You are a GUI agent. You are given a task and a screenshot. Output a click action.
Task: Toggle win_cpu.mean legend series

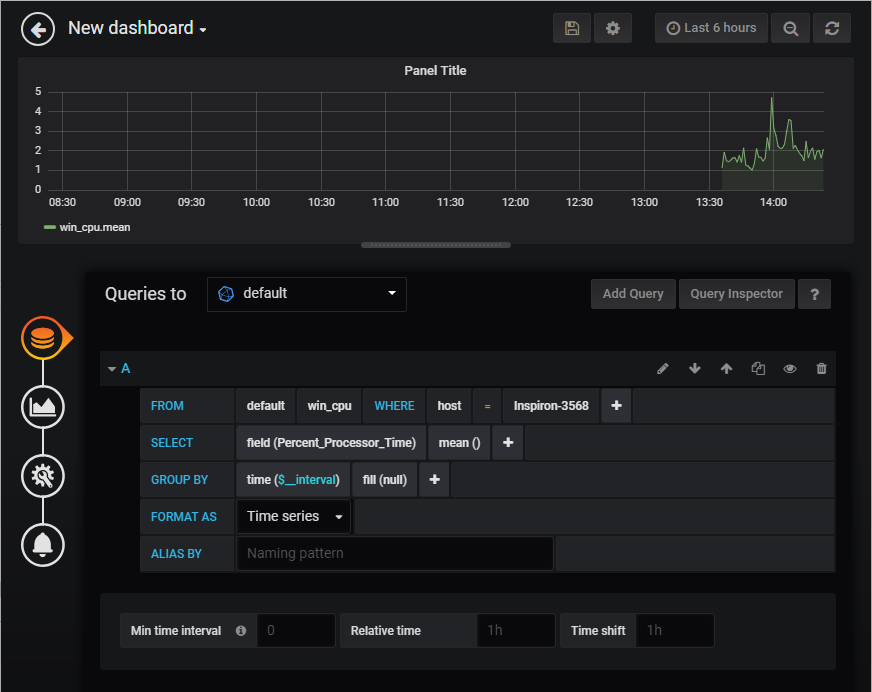[95, 228]
